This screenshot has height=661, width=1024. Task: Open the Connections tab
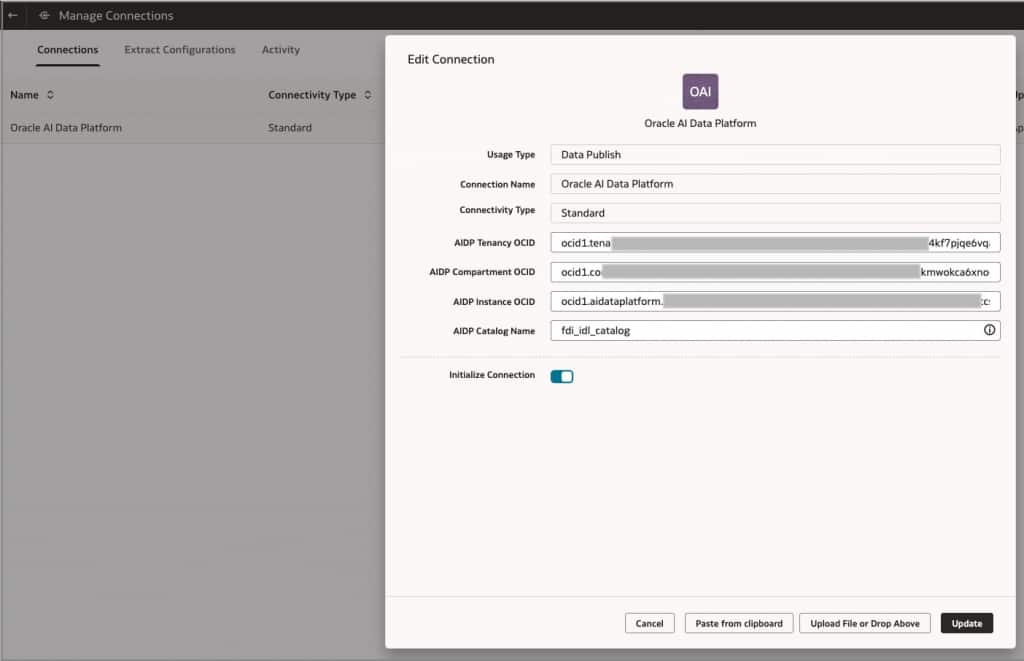67,50
